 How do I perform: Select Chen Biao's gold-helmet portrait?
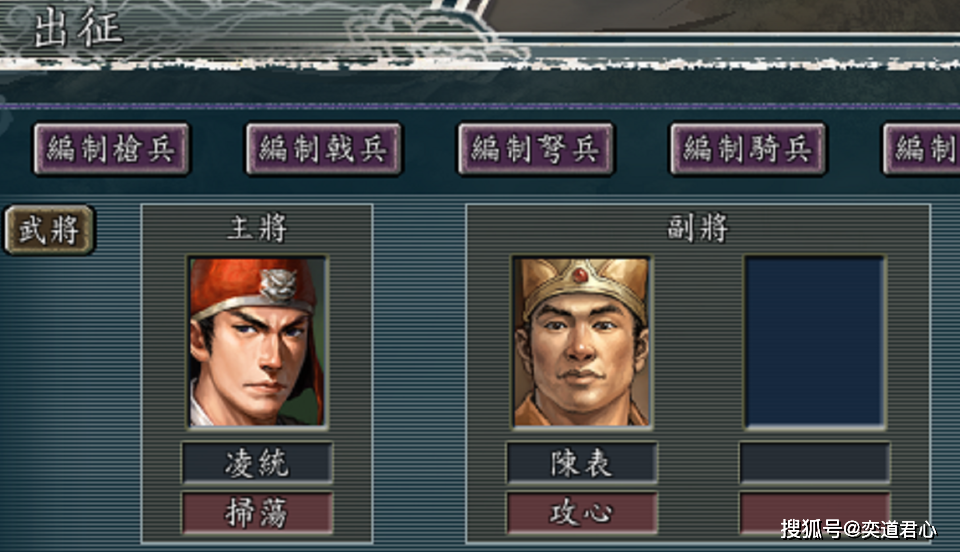pyautogui.click(x=582, y=342)
